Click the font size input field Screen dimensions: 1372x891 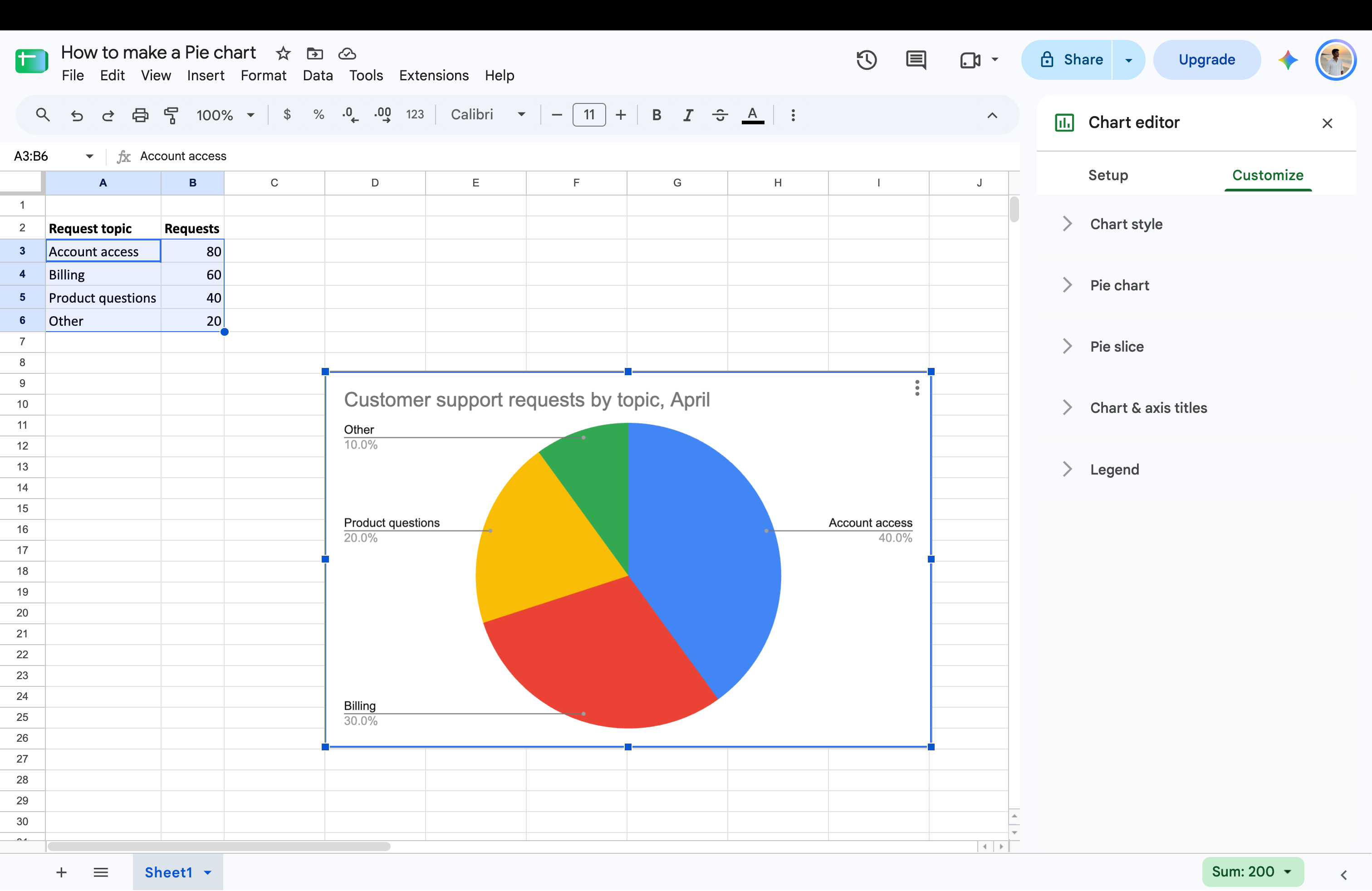[588, 115]
